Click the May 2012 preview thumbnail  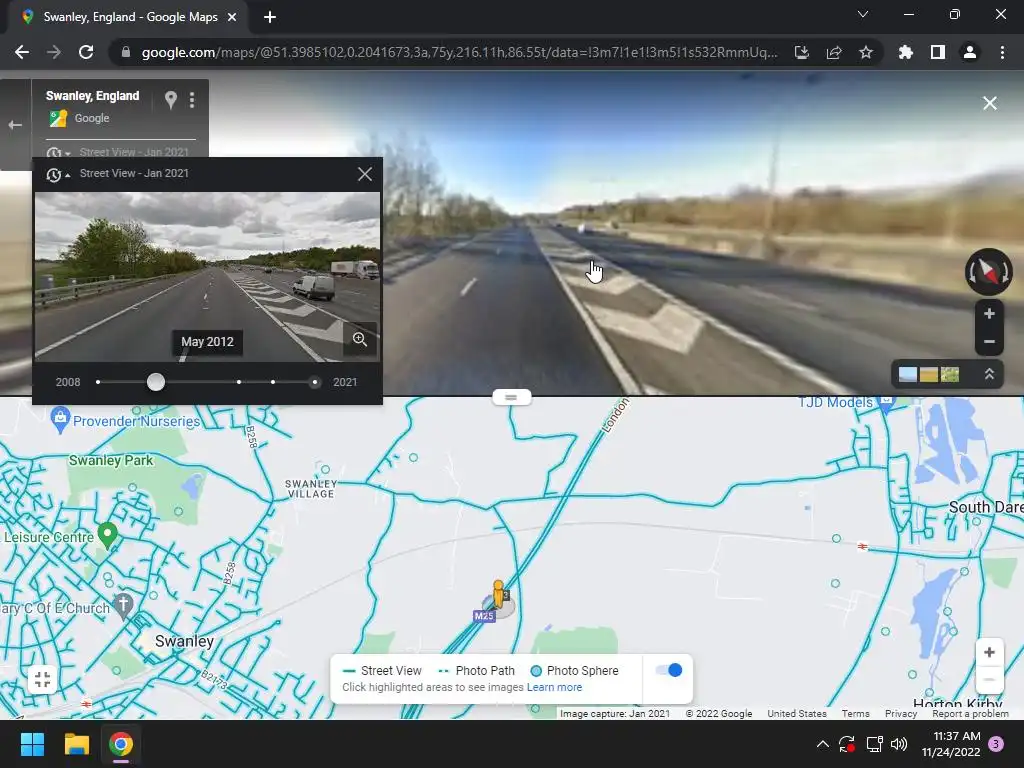coord(207,276)
